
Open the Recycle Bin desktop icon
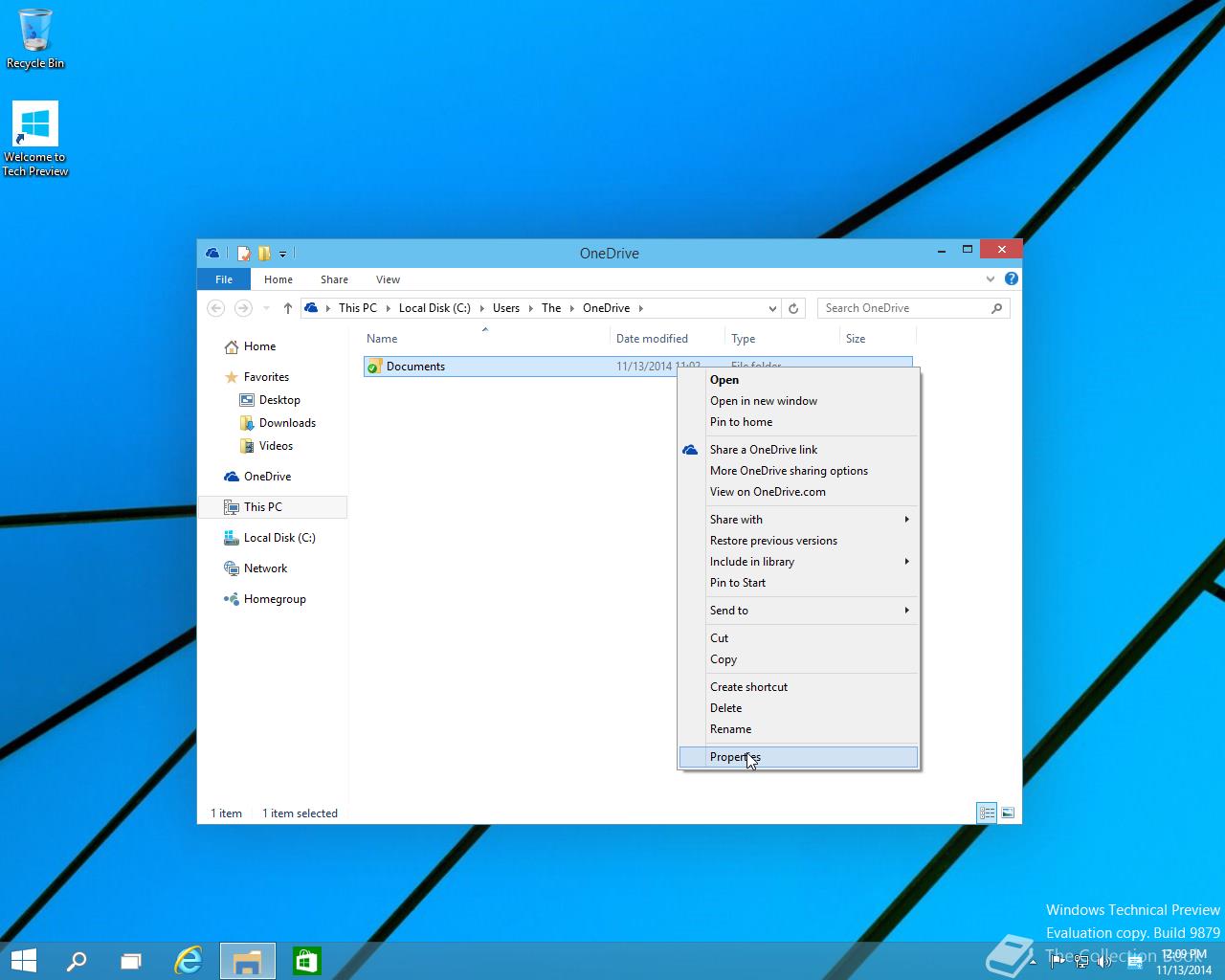click(x=35, y=39)
